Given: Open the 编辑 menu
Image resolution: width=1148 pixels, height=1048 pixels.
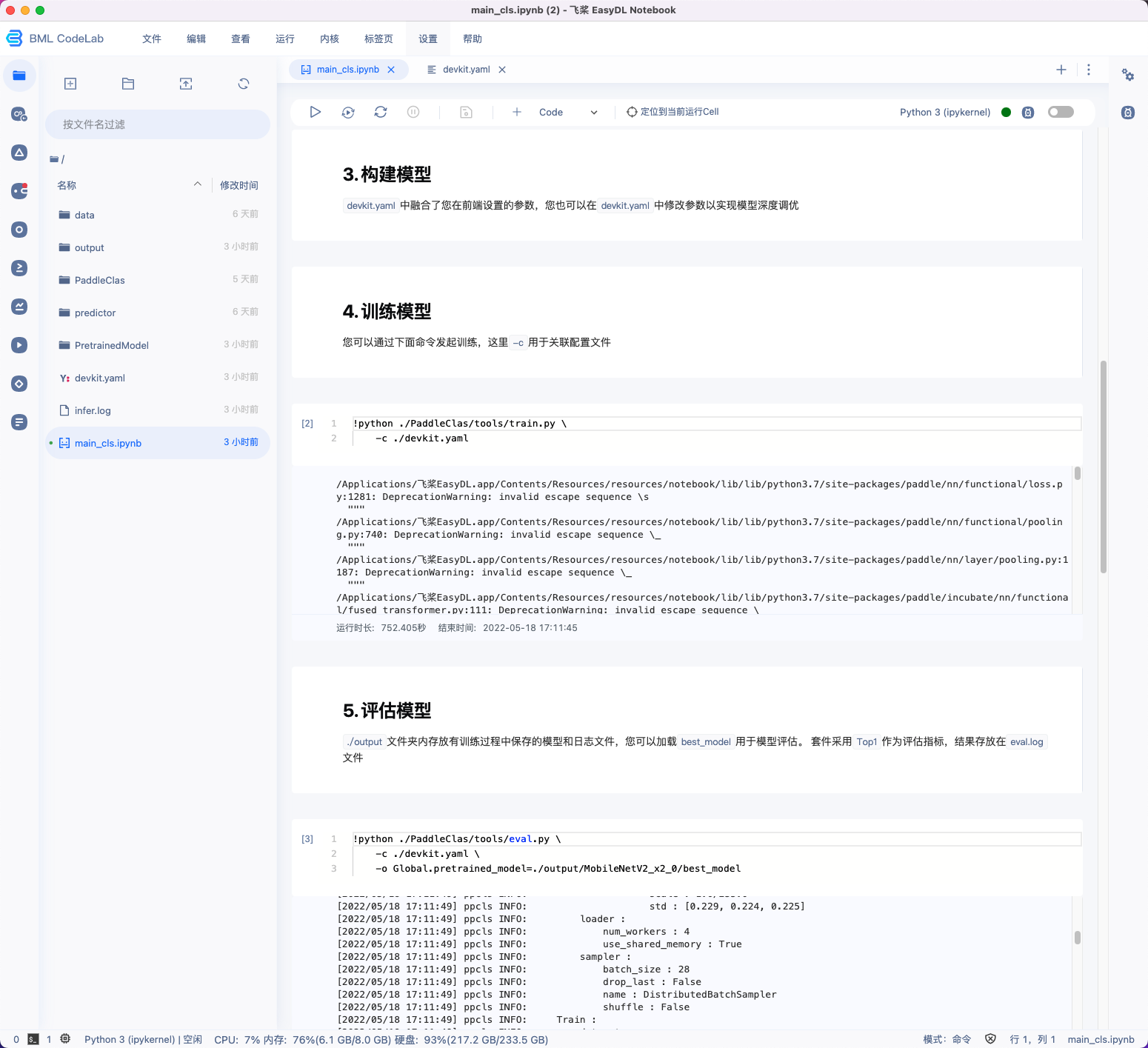Looking at the screenshot, I should pos(196,39).
